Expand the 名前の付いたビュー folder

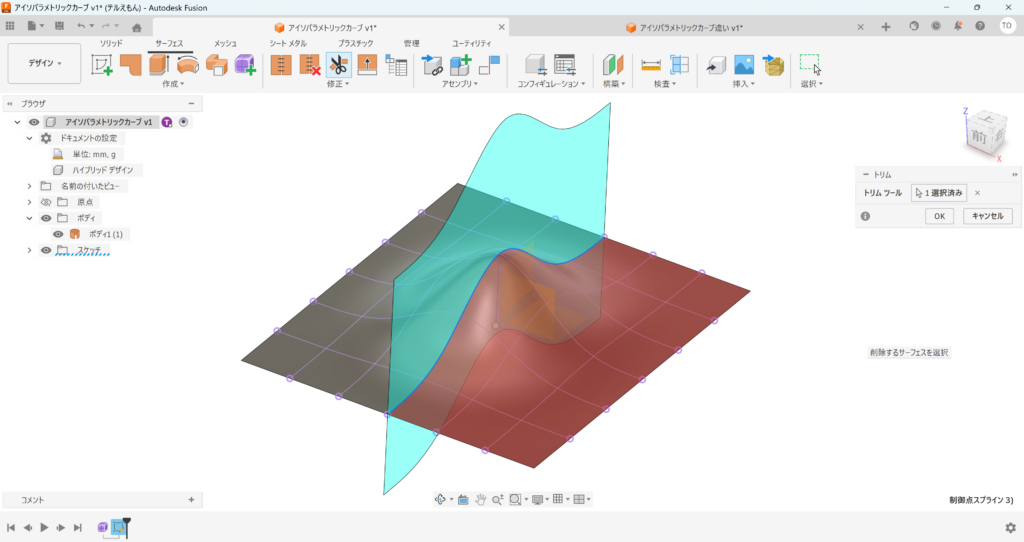tap(30, 186)
